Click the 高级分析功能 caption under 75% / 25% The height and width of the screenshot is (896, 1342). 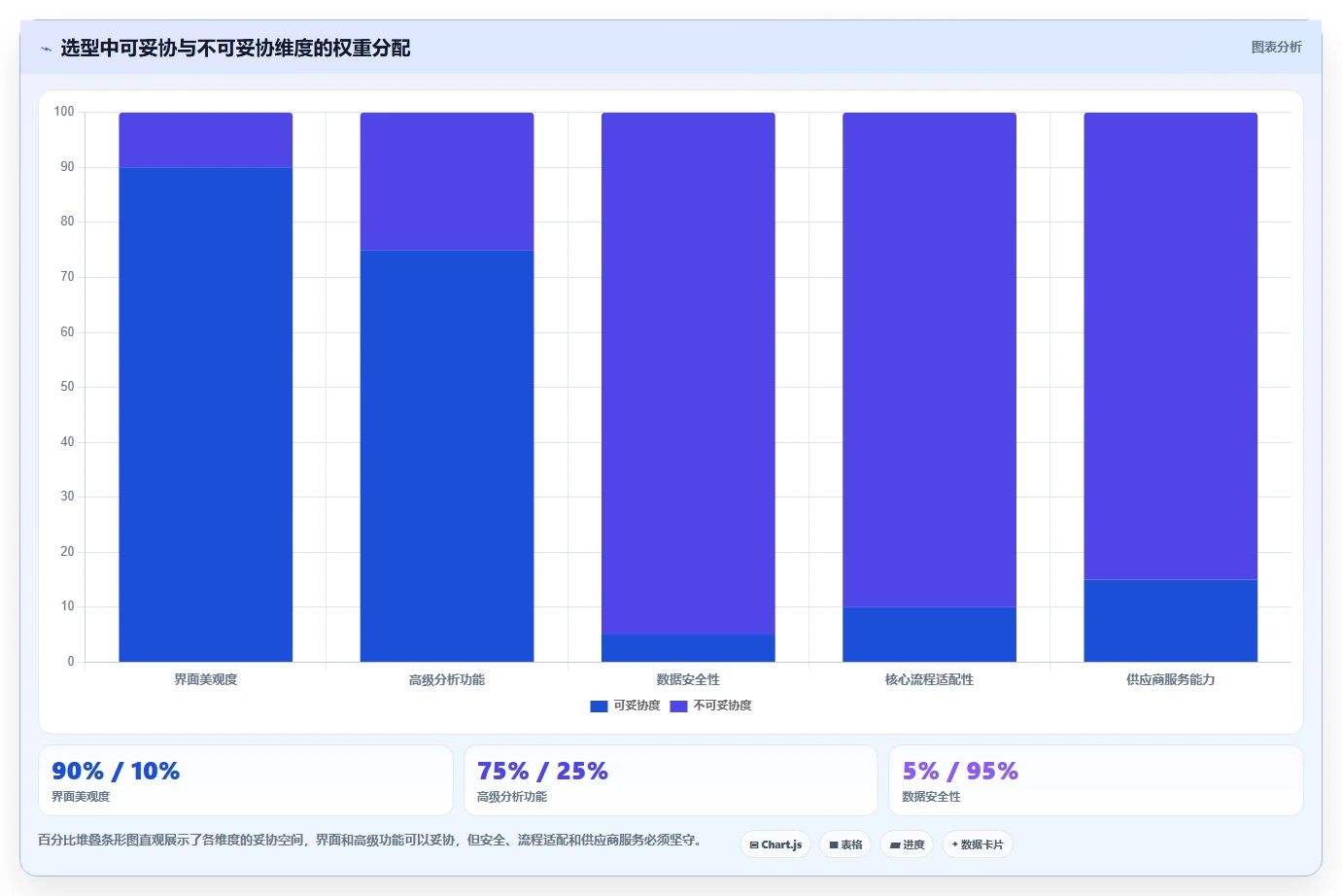click(512, 797)
